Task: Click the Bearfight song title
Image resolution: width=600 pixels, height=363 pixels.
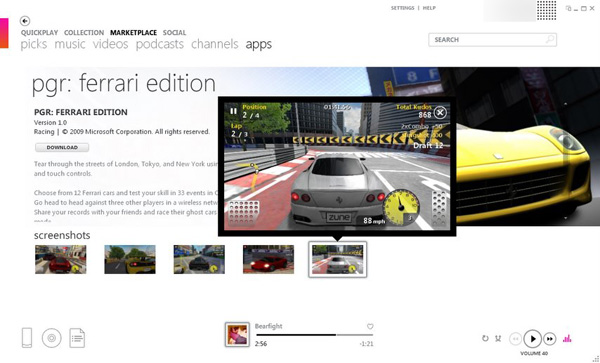Action: (x=269, y=326)
